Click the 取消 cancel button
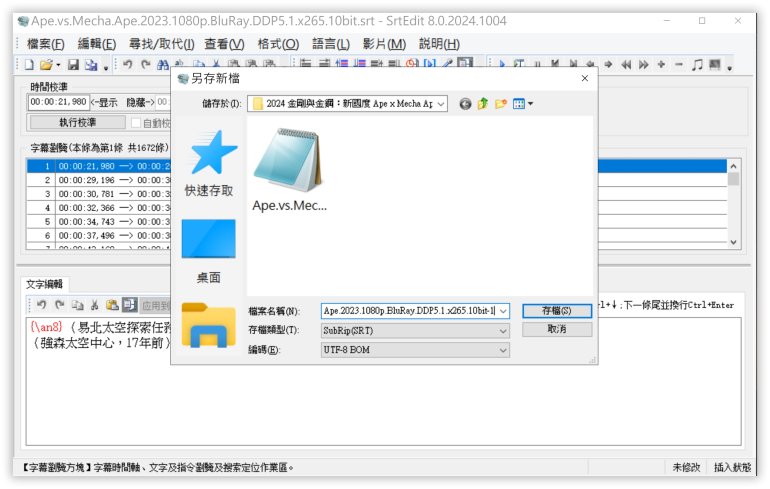This screenshot has height=489, width=770. click(x=557, y=329)
